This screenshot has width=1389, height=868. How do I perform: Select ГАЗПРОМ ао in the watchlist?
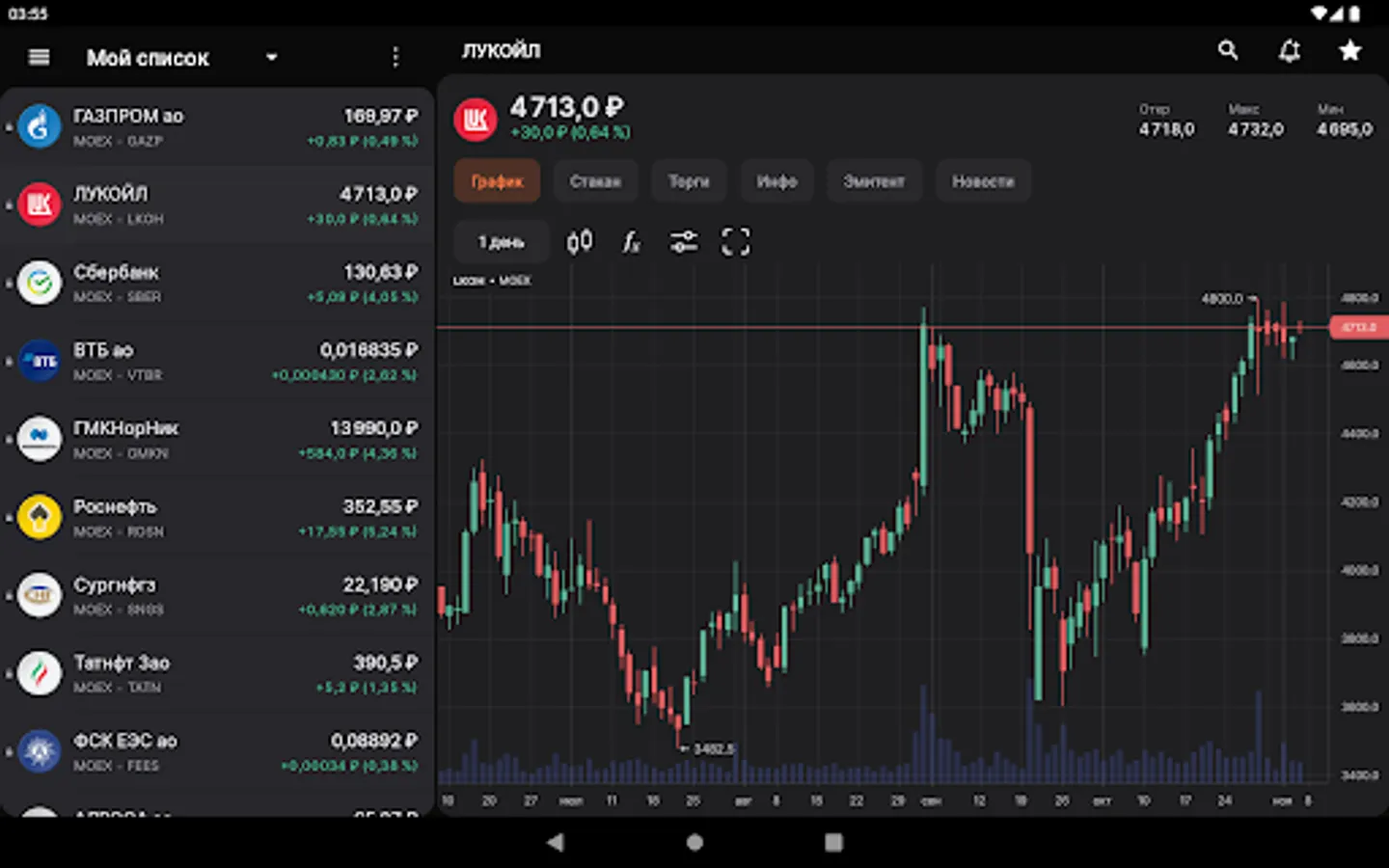click(217, 127)
